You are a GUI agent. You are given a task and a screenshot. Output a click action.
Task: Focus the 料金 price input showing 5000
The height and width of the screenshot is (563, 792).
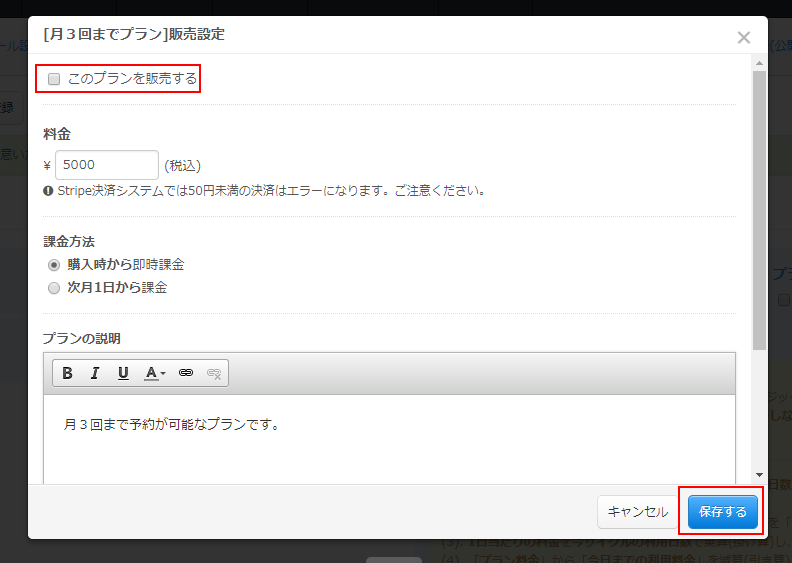(106, 165)
